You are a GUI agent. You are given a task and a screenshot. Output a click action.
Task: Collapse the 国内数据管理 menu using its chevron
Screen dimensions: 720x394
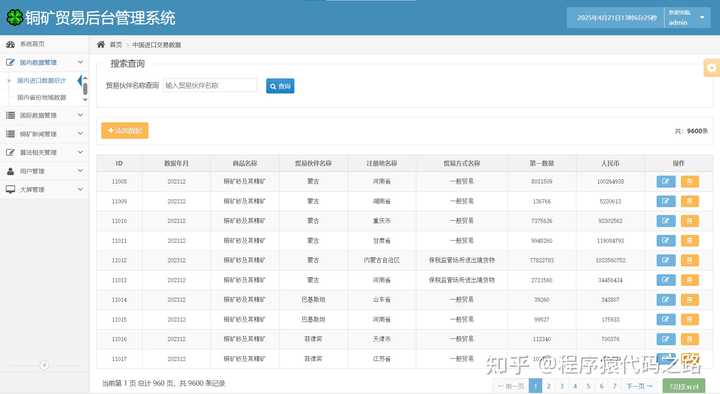point(80,62)
